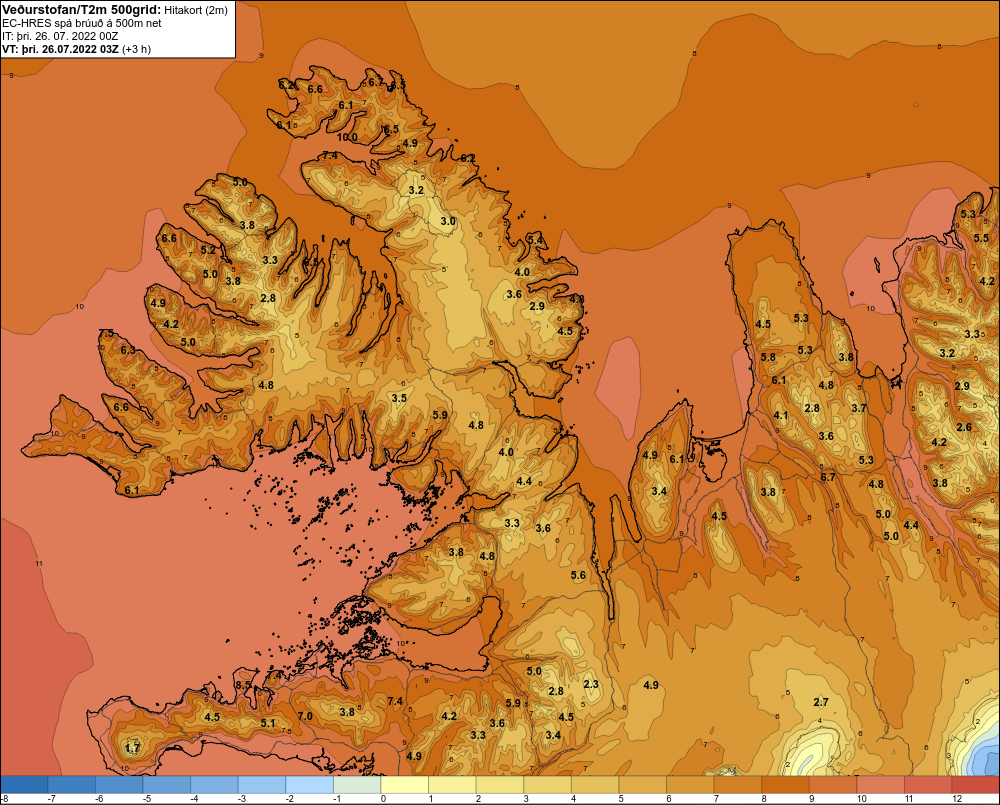Click the title "Veðurstofan/T2m 500grid:"
The image size is (1000, 805).
82,9
